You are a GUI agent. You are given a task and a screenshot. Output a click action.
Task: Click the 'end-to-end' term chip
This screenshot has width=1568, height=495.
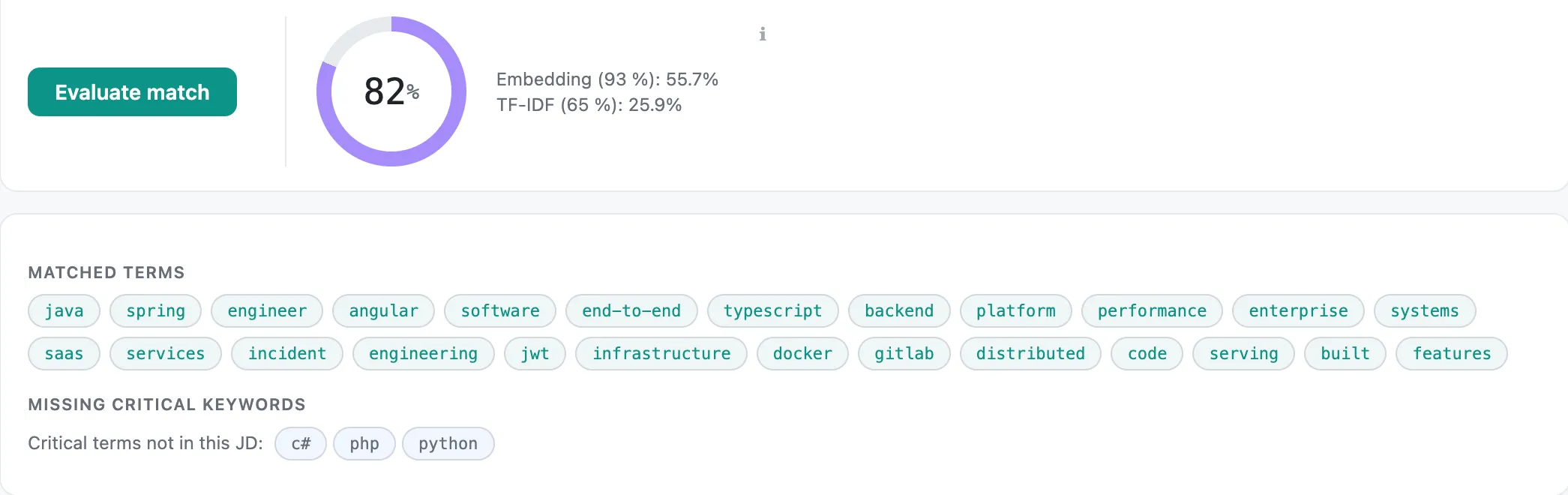(x=631, y=310)
